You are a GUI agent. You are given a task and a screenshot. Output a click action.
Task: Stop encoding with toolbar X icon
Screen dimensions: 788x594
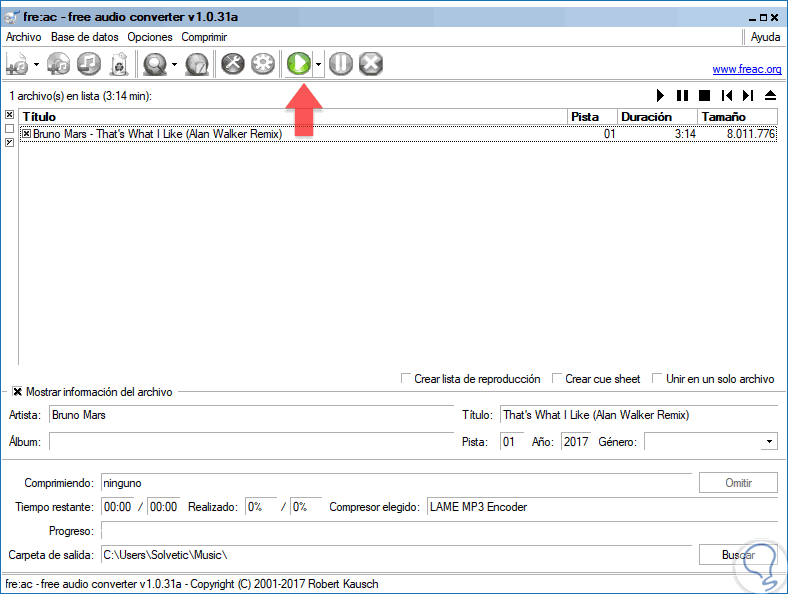pyautogui.click(x=371, y=64)
